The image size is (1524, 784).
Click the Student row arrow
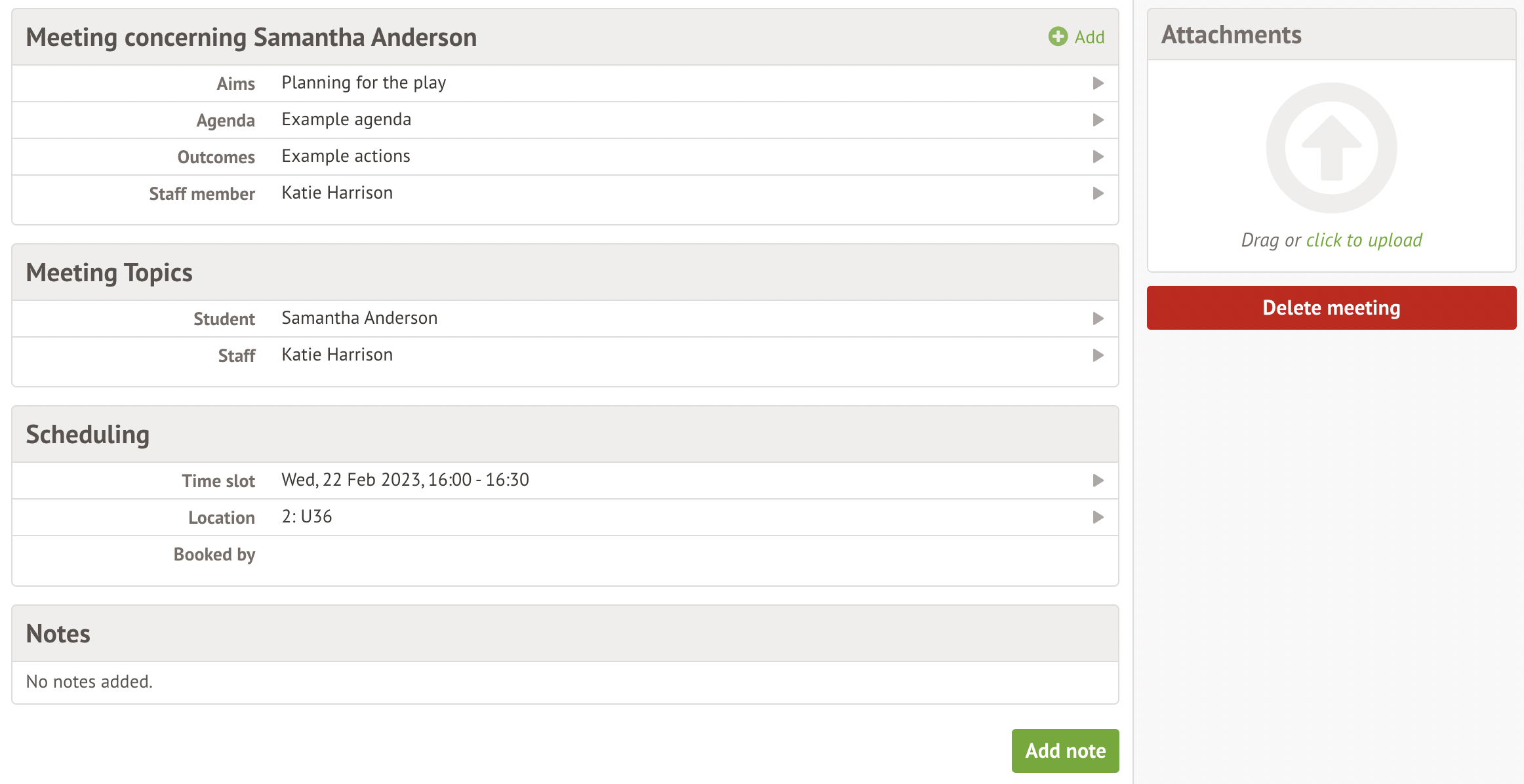(1098, 319)
